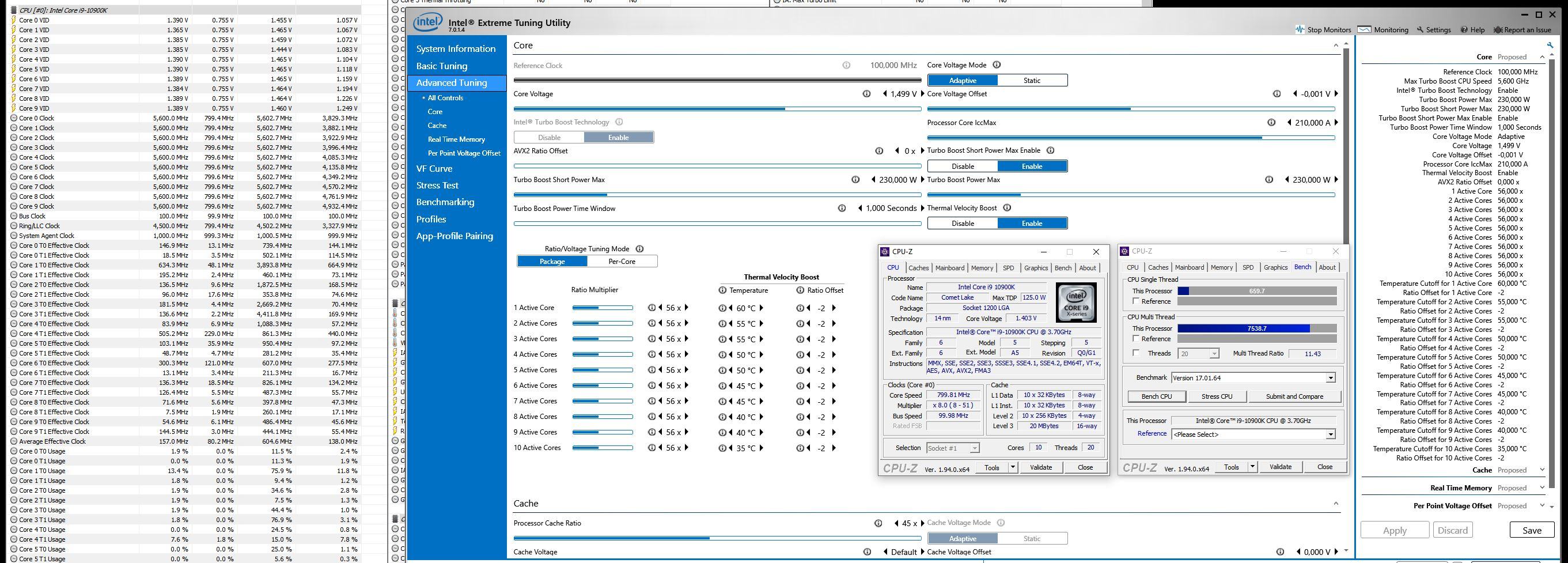Select Package tuning mode
The width and height of the screenshot is (1568, 563).
(x=552, y=261)
